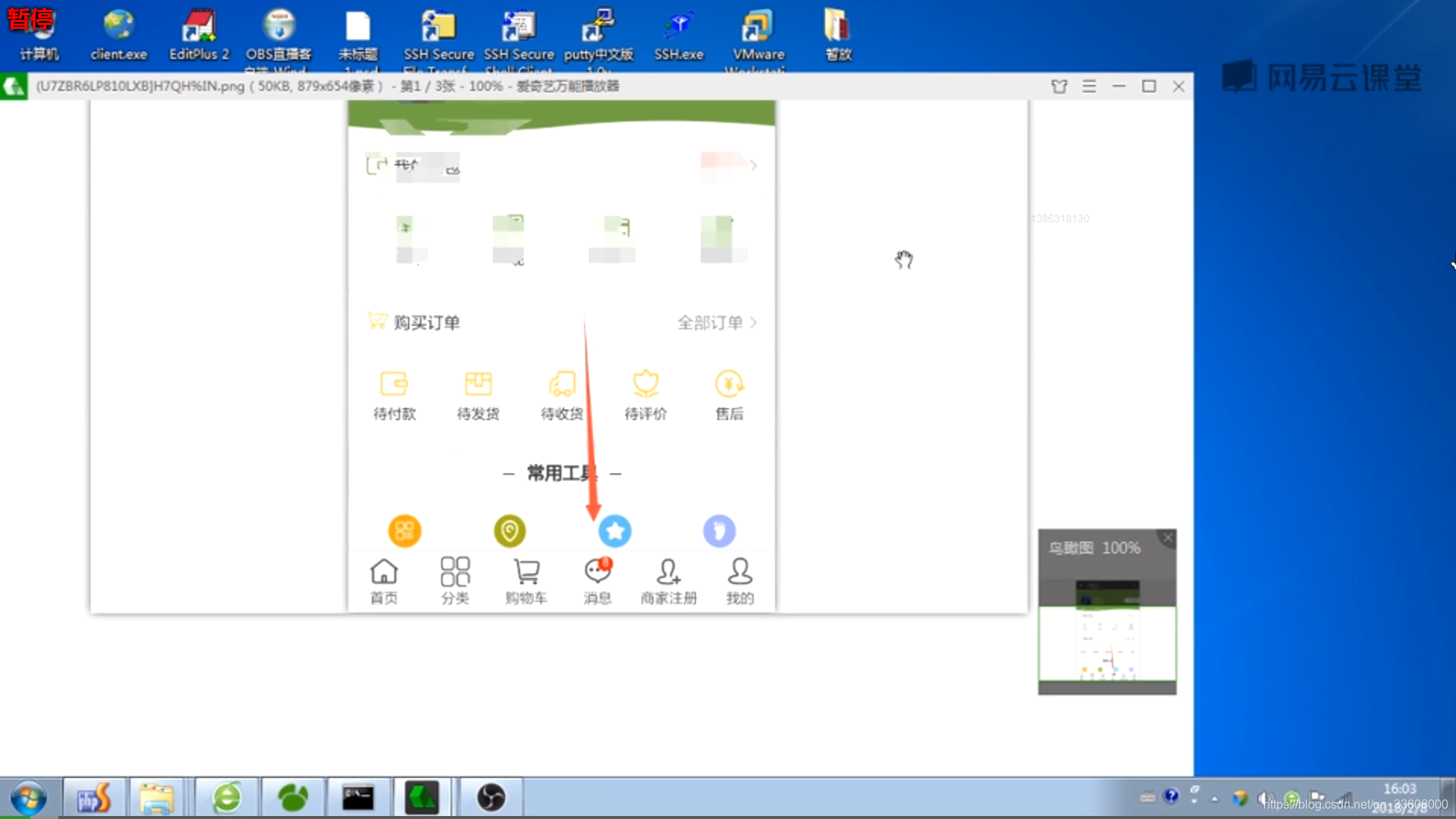The height and width of the screenshot is (819, 1456).
Task: Click the 购物车 (Shopping Cart) icon
Action: coord(525,580)
